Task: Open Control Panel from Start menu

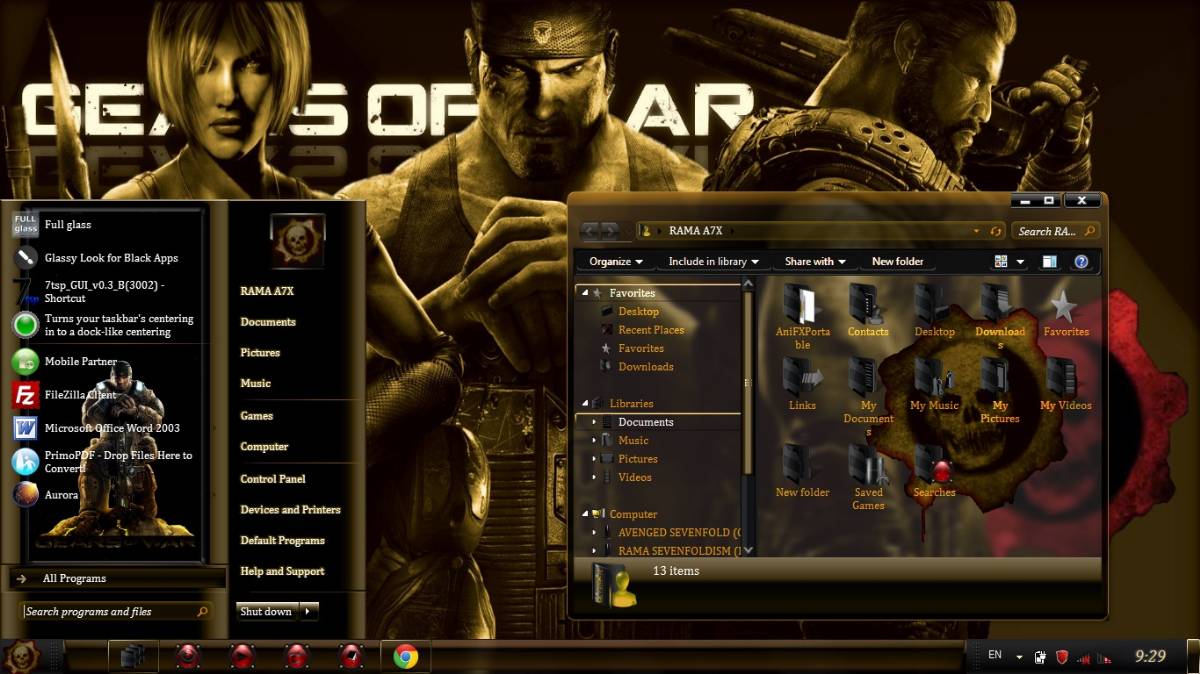Action: coord(273,478)
